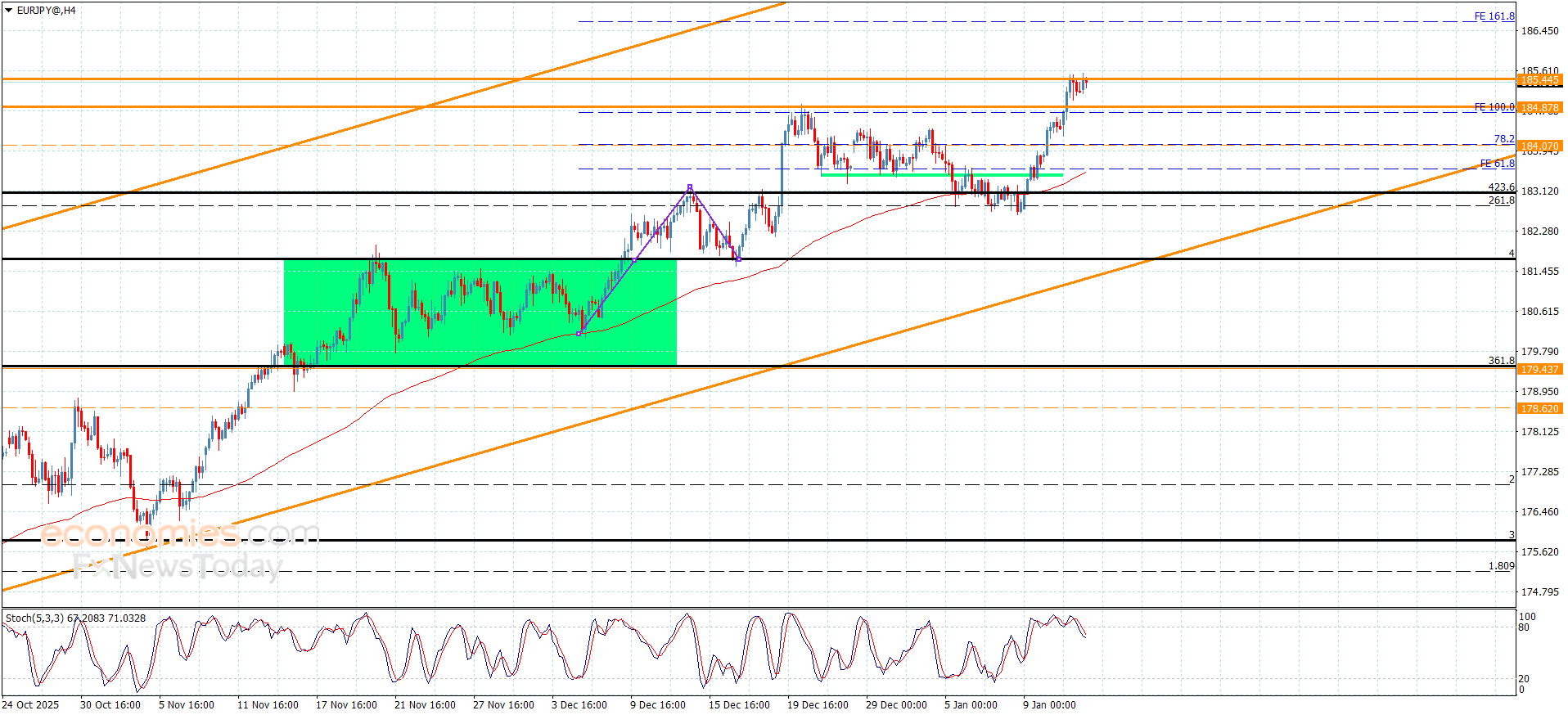Select the 423.6 level label
Viewport: 1568px width, 715px height.
click(1502, 187)
